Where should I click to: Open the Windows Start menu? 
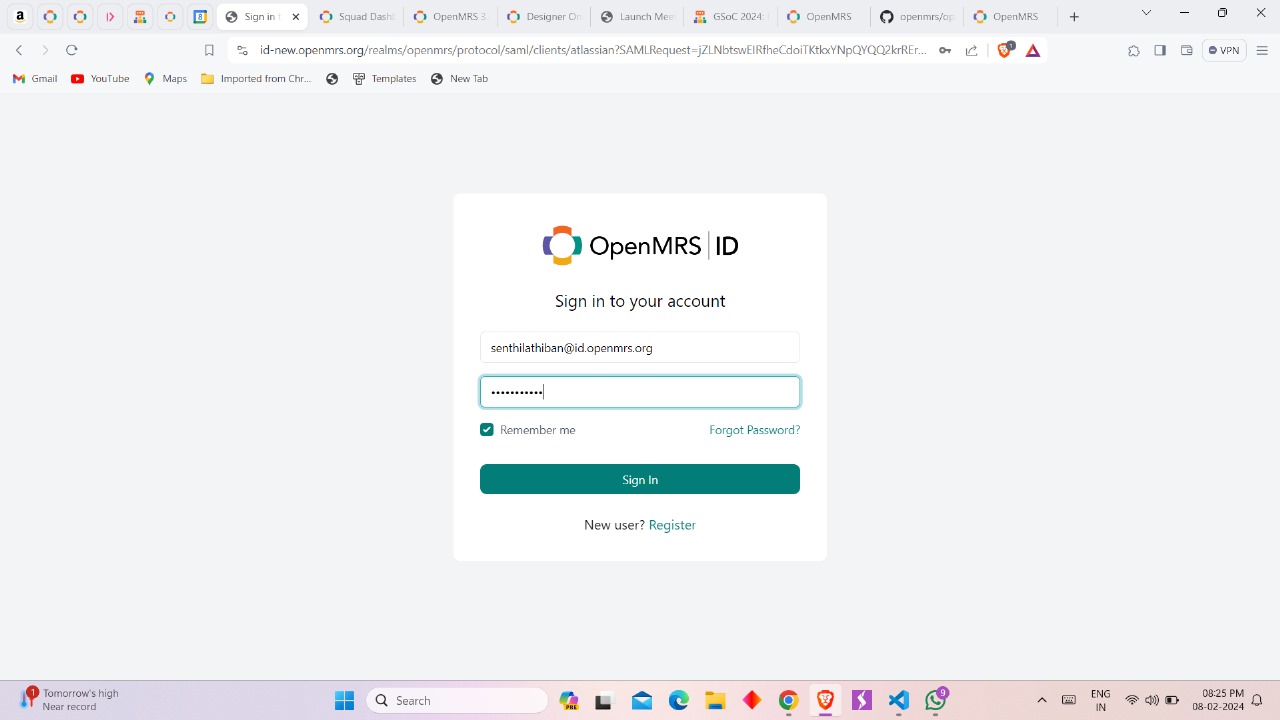point(345,701)
